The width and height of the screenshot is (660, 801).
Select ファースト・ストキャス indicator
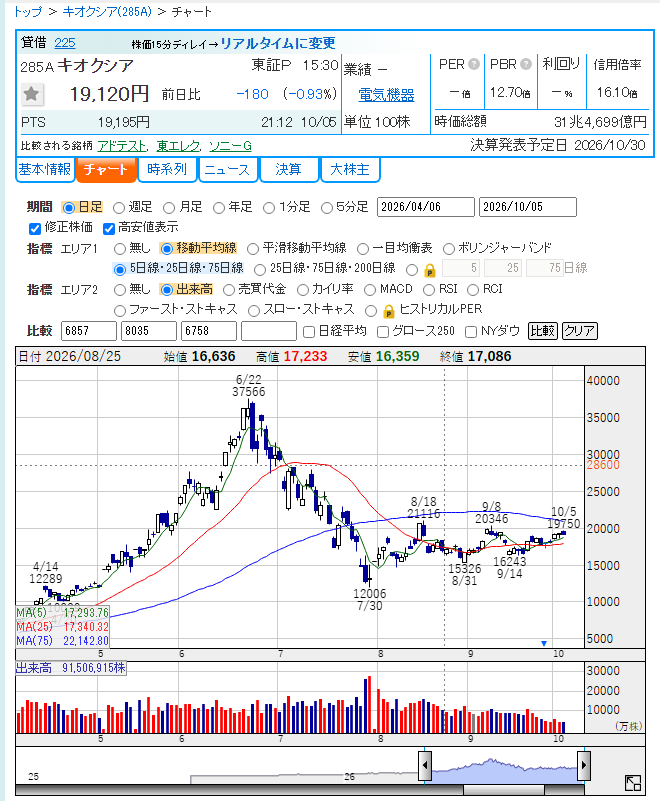[x=120, y=311]
